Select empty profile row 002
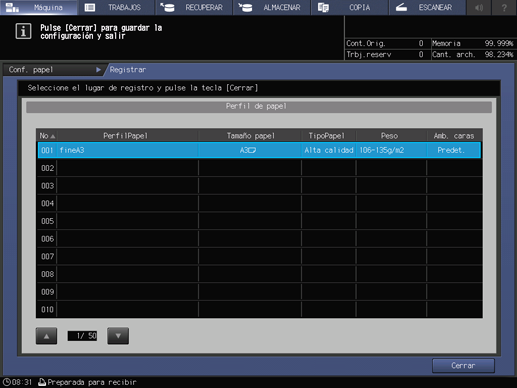This screenshot has height=388, width=517. (259, 168)
